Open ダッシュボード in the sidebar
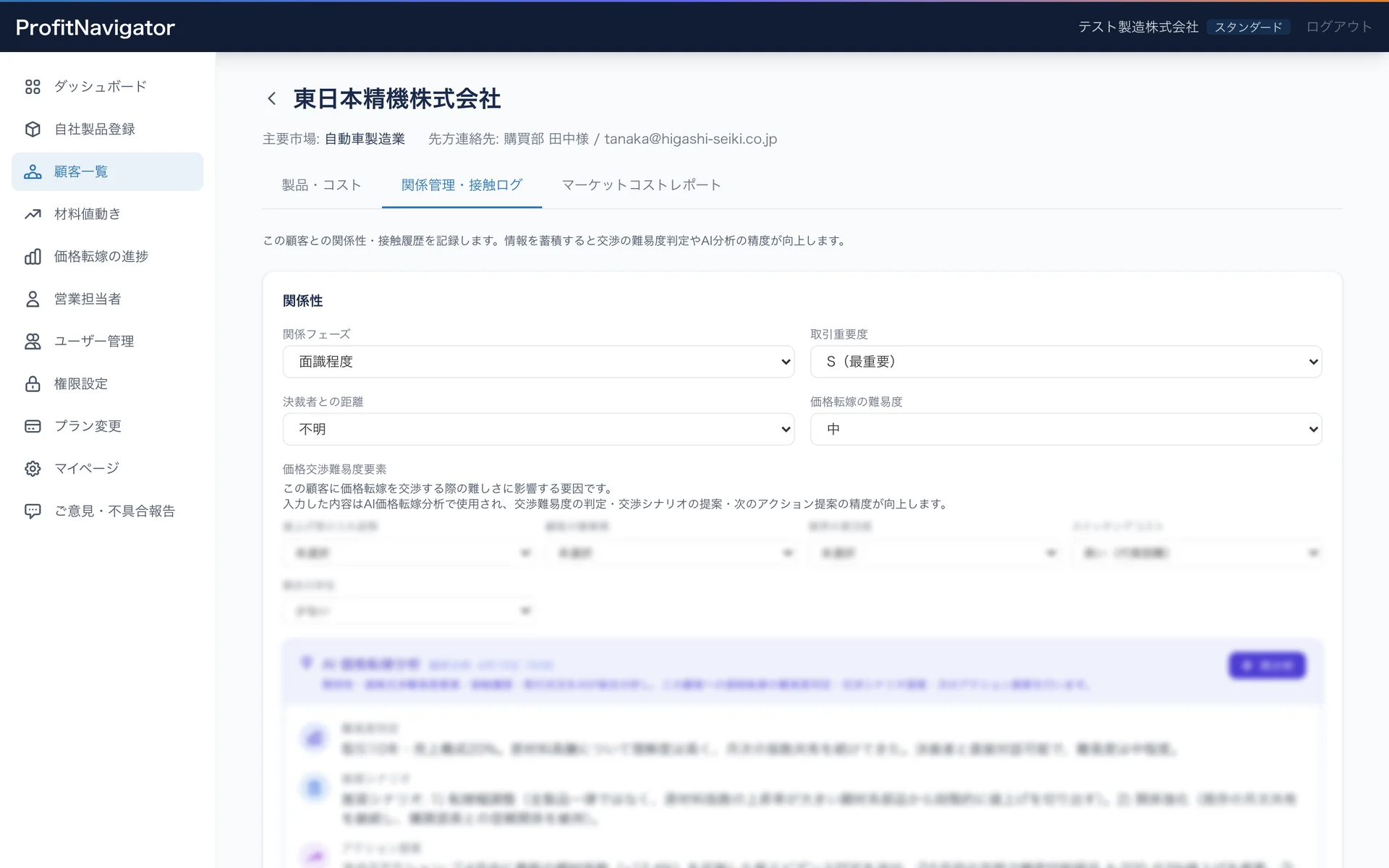 [x=108, y=87]
